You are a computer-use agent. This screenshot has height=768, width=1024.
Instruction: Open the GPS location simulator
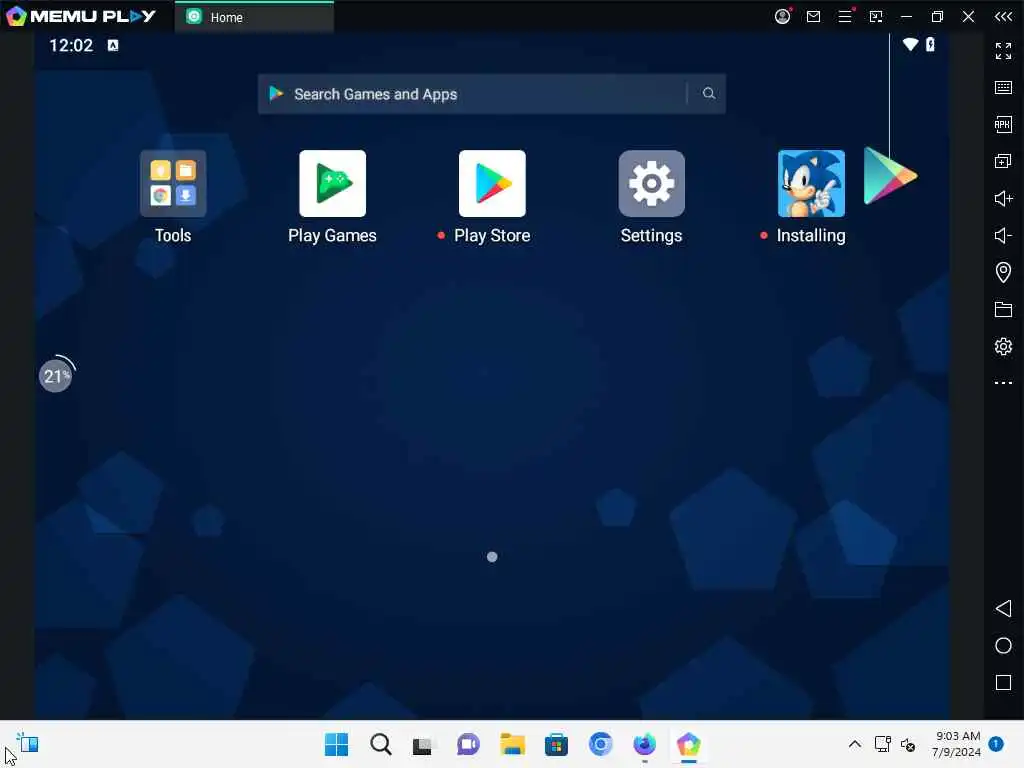point(1003,272)
